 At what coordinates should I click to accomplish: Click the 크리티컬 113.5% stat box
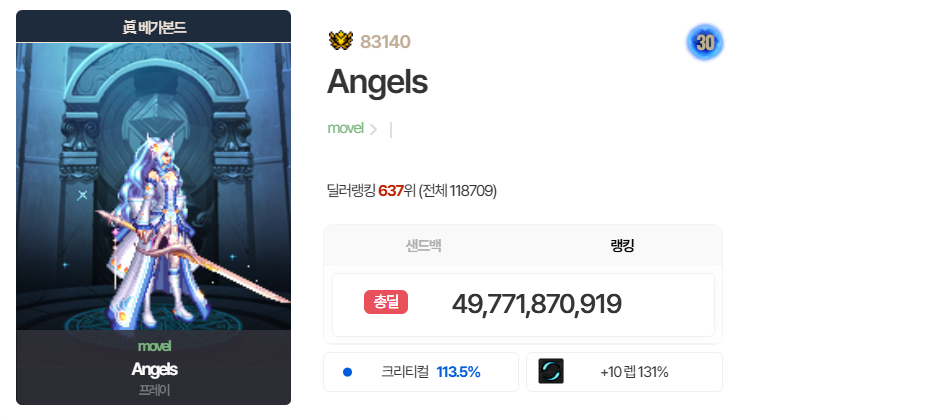click(421, 372)
